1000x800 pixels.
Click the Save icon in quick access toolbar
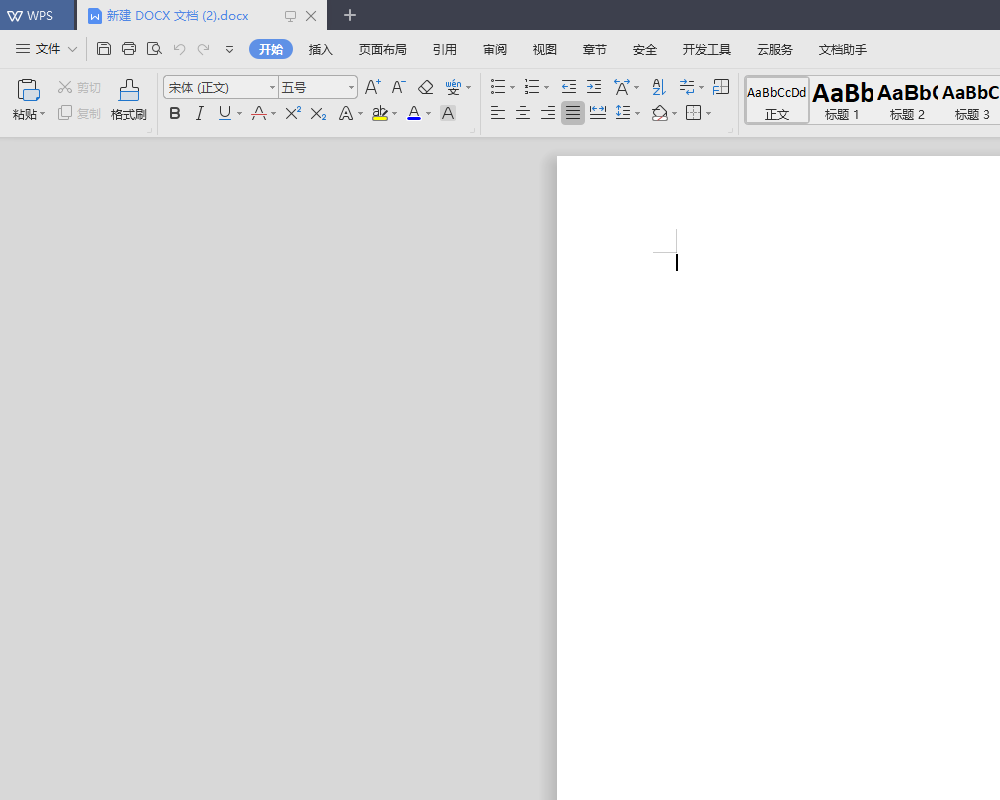click(x=104, y=49)
